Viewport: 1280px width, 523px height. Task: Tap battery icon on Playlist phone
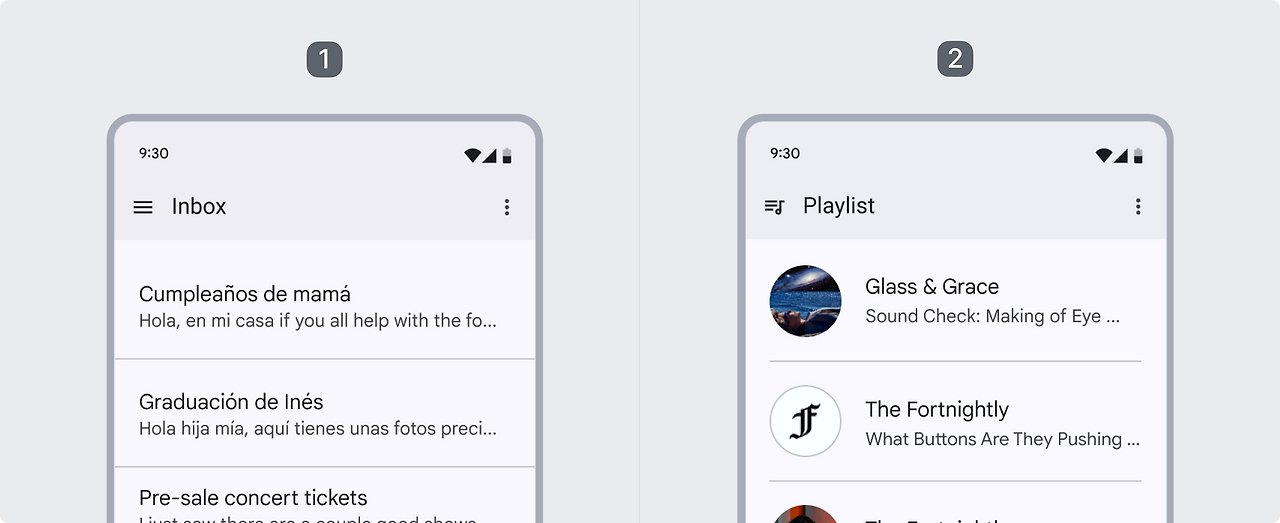click(1138, 155)
